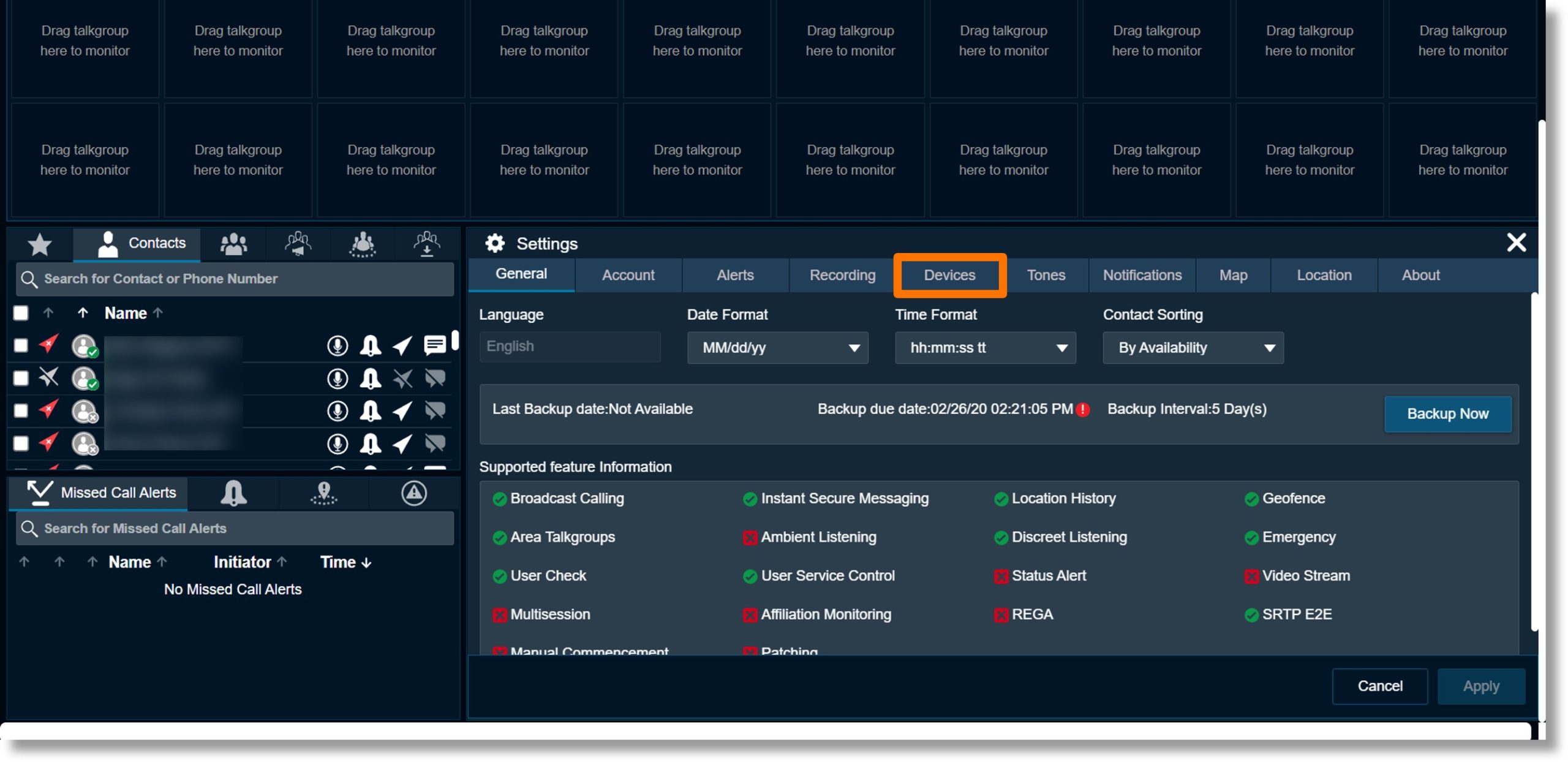Change the Contact Sorting dropdown option
The width and height of the screenshot is (1568, 762).
point(1191,346)
